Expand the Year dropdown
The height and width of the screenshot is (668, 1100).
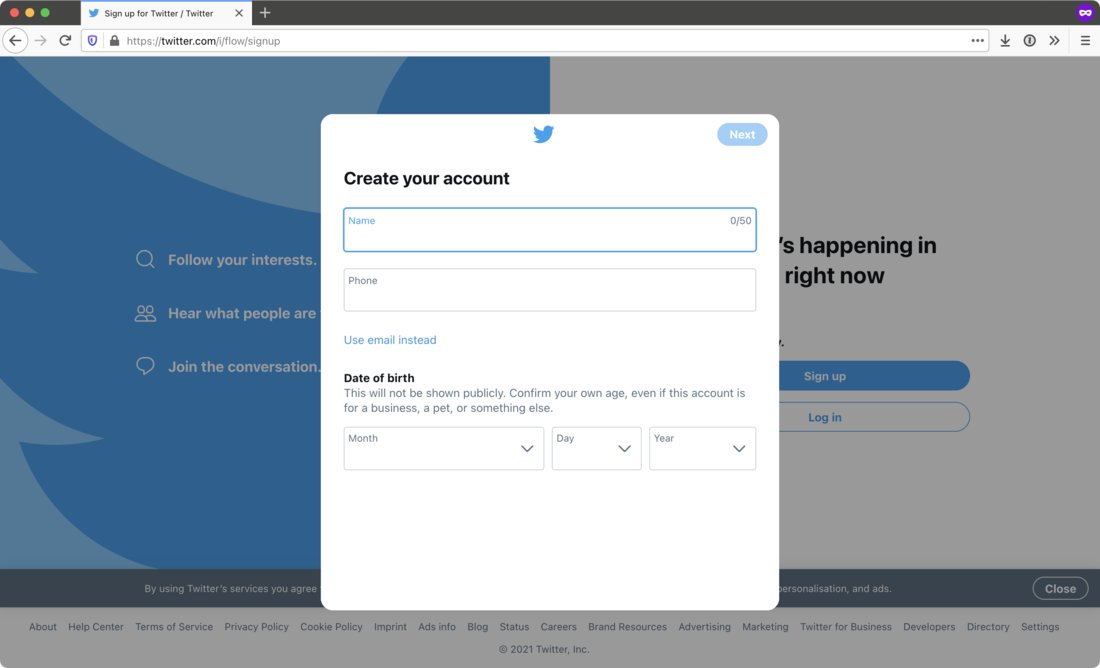[702, 448]
